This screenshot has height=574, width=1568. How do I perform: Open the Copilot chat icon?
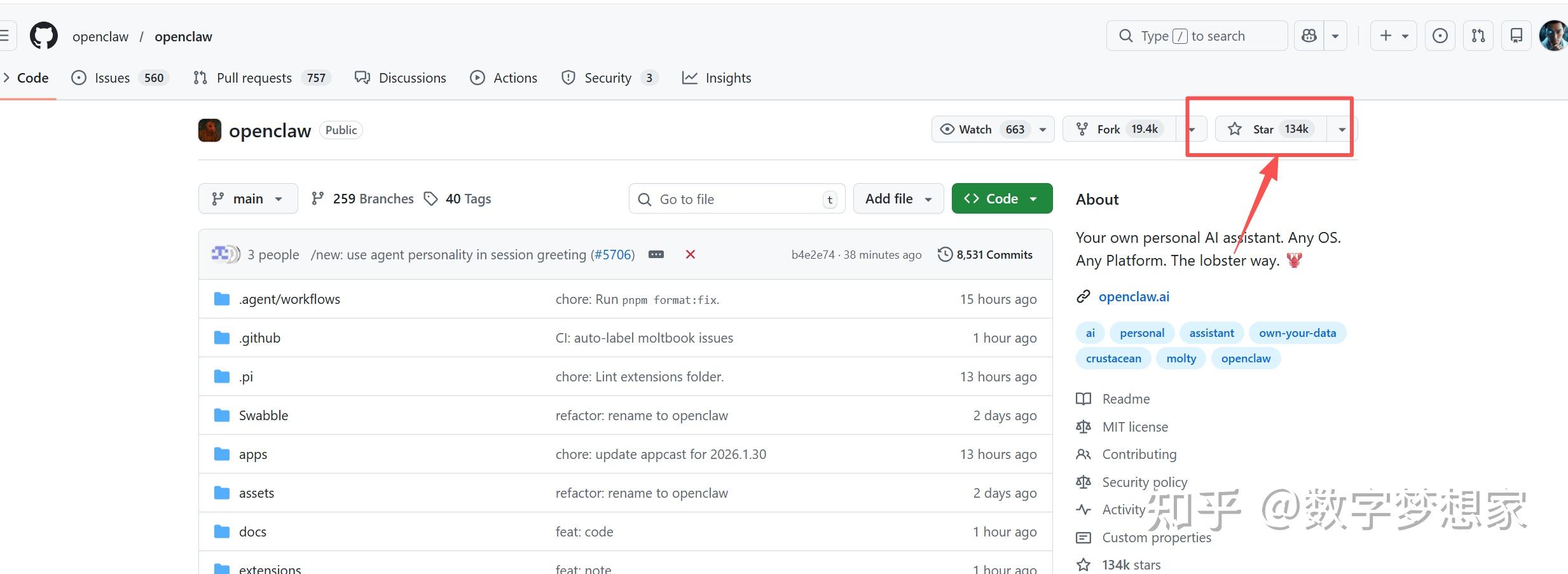click(1309, 36)
